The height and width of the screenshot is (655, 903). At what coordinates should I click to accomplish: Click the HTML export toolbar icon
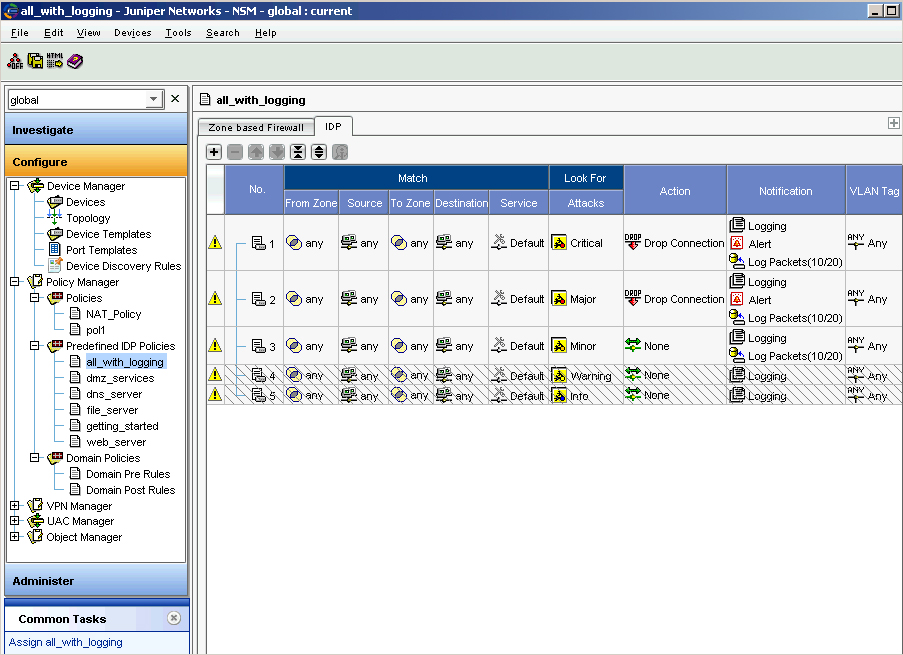point(55,62)
